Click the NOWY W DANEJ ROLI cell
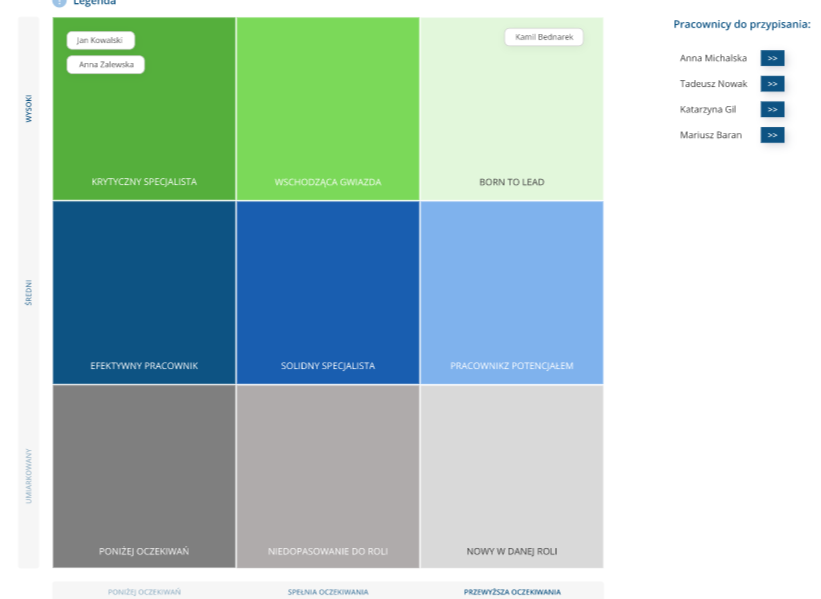 [x=512, y=476]
